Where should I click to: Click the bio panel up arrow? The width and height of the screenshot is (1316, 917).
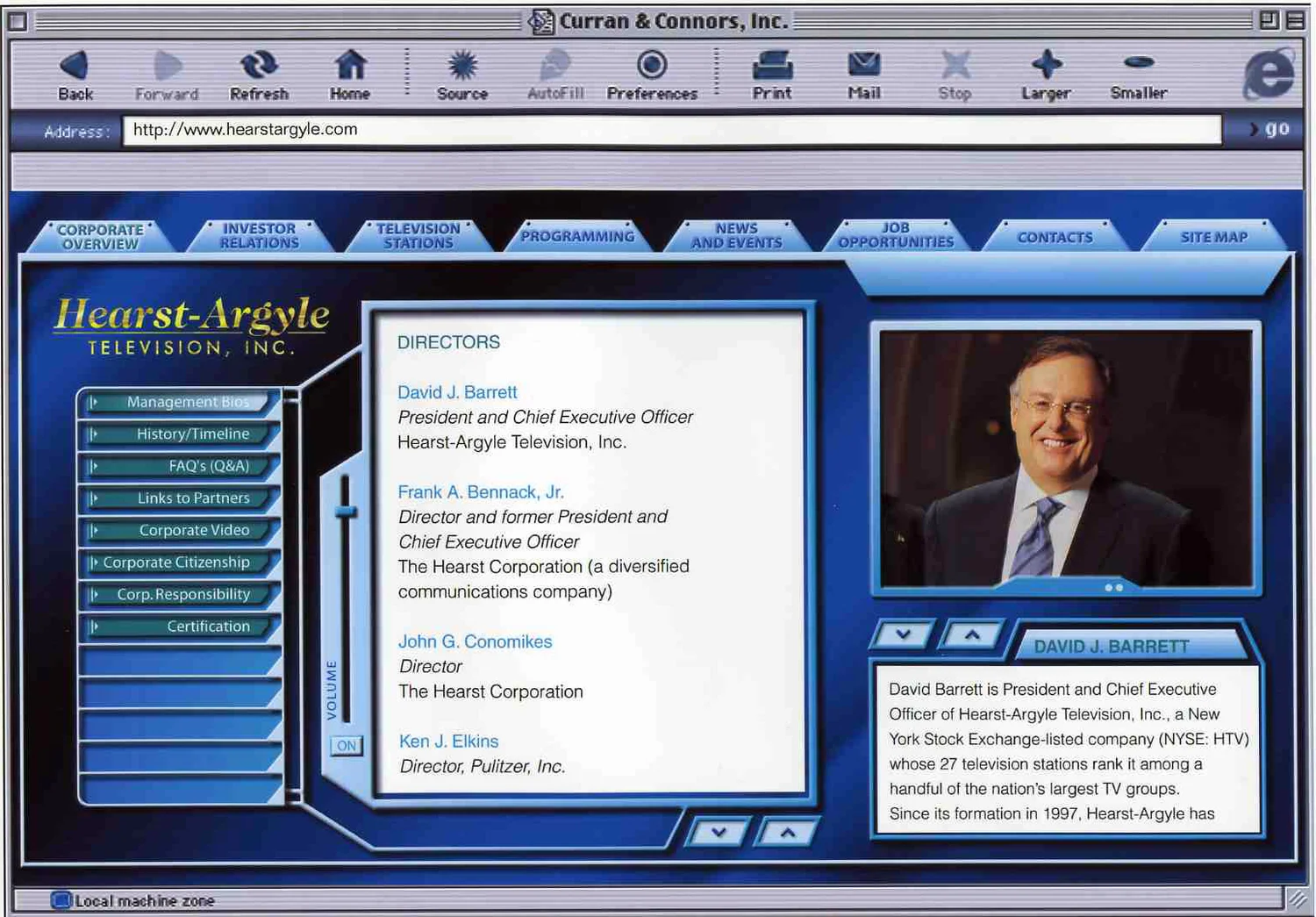(x=972, y=634)
